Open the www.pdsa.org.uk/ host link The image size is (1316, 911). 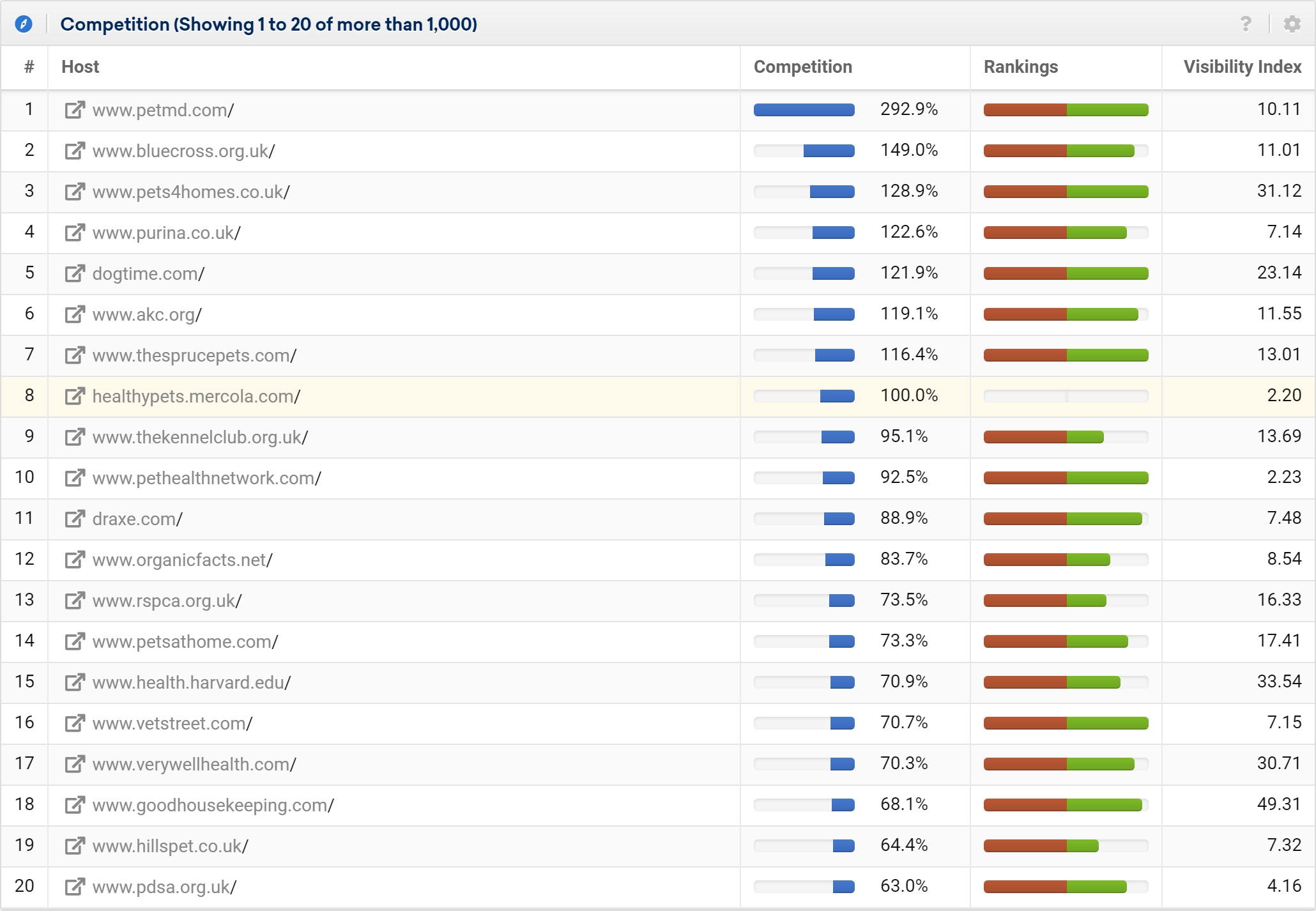[165, 887]
